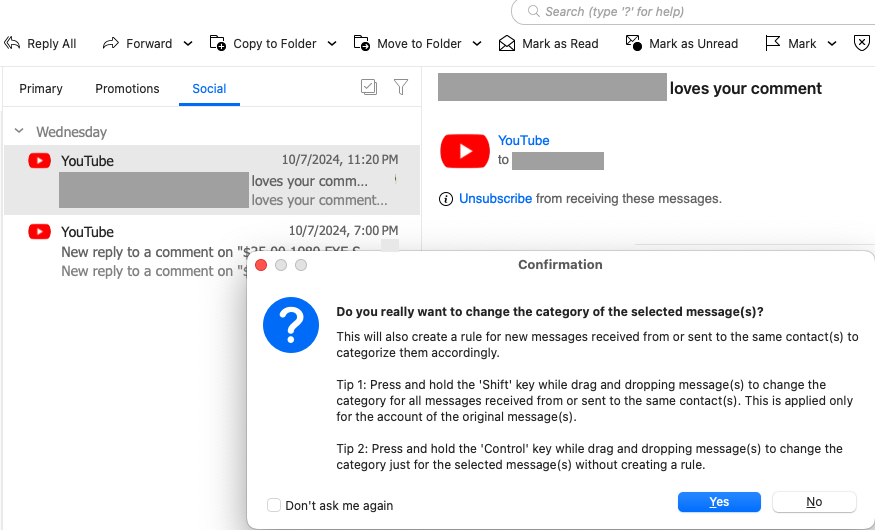Open the Mark dropdown arrow
This screenshot has width=875, height=530.
(831, 44)
